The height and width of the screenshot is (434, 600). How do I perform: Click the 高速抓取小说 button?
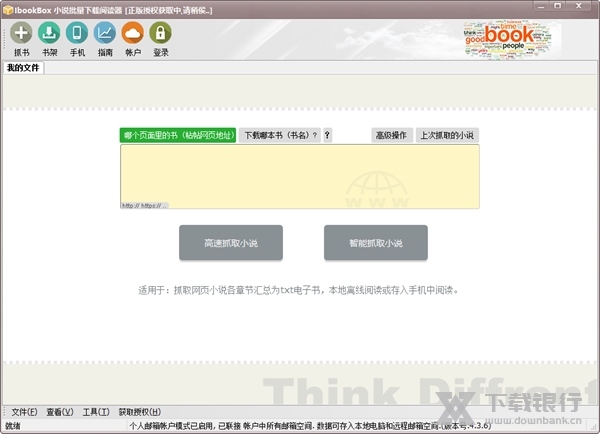pyautogui.click(x=231, y=243)
